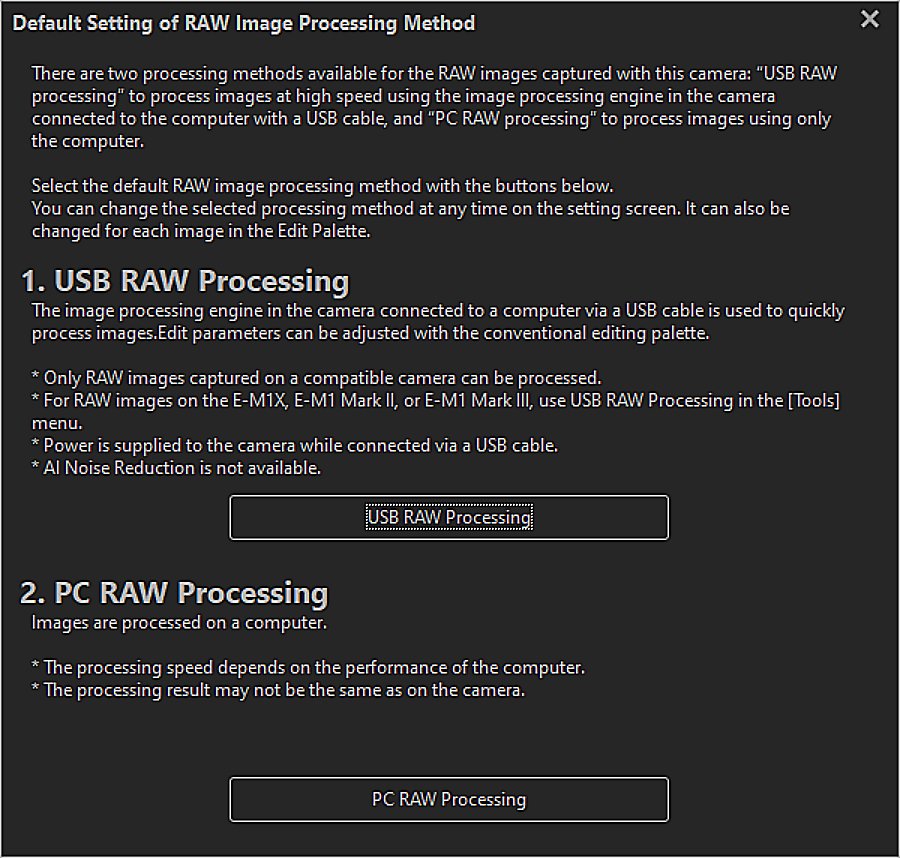Choose the PC RAW Processing button
Image resolution: width=900 pixels, height=858 pixels.
(449, 799)
